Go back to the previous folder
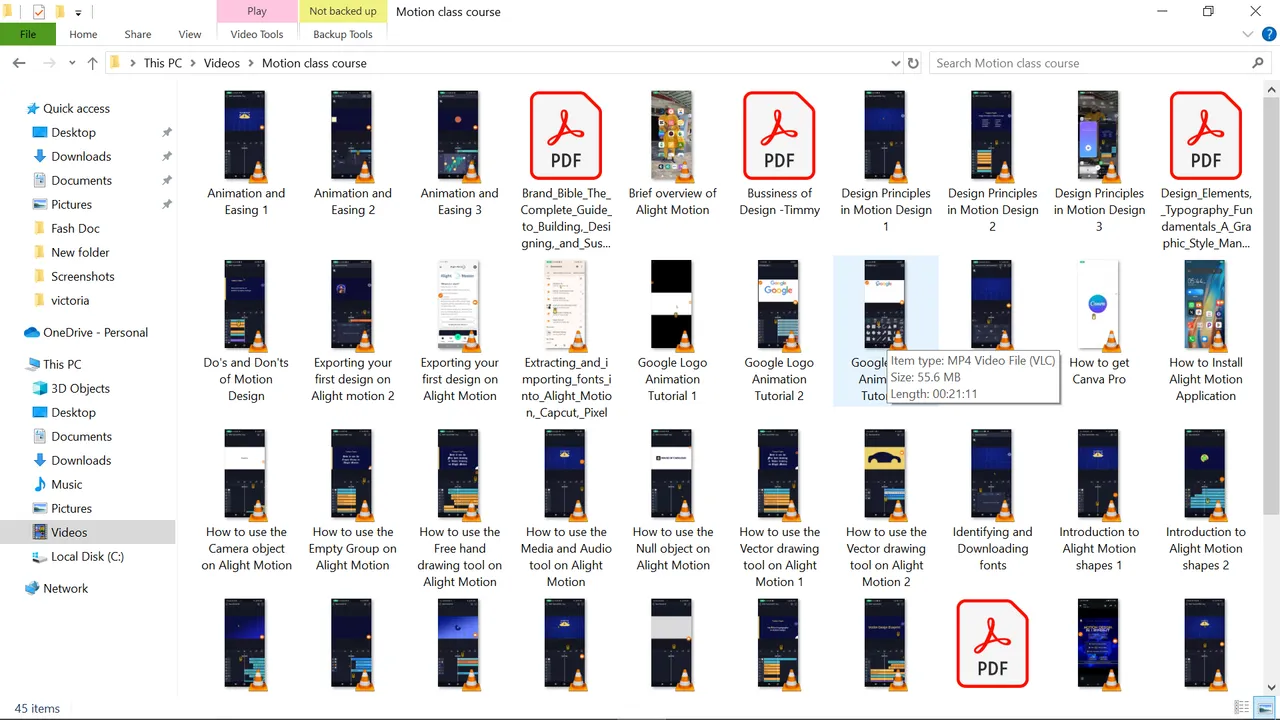The height and width of the screenshot is (720, 1280). pyautogui.click(x=18, y=63)
